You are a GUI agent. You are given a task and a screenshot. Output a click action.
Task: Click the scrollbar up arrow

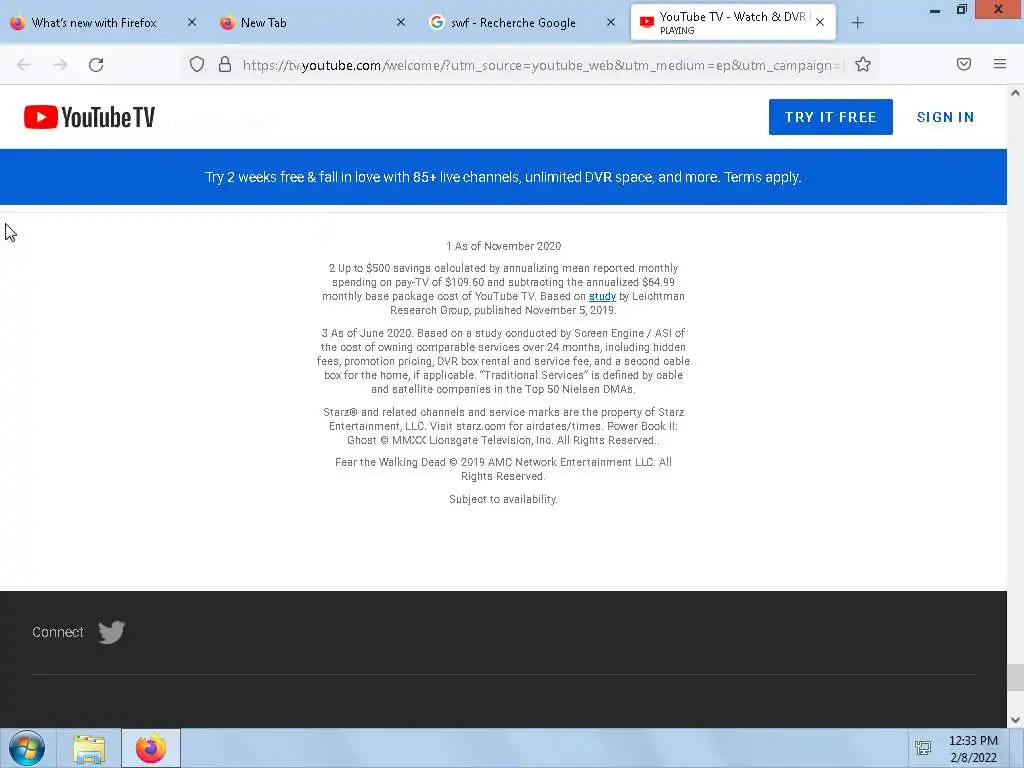1016,93
